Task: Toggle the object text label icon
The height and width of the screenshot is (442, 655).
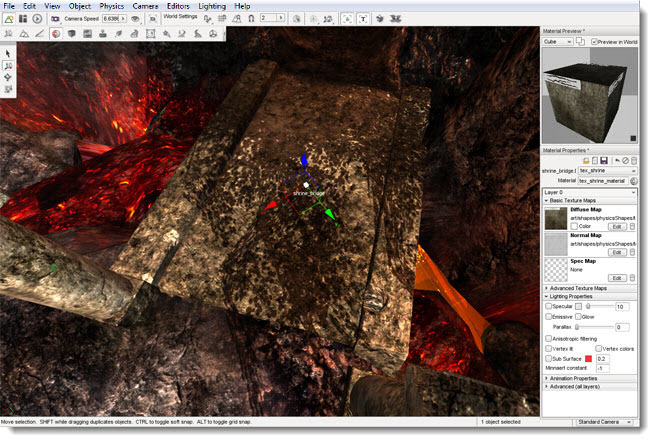Action: [x=363, y=19]
